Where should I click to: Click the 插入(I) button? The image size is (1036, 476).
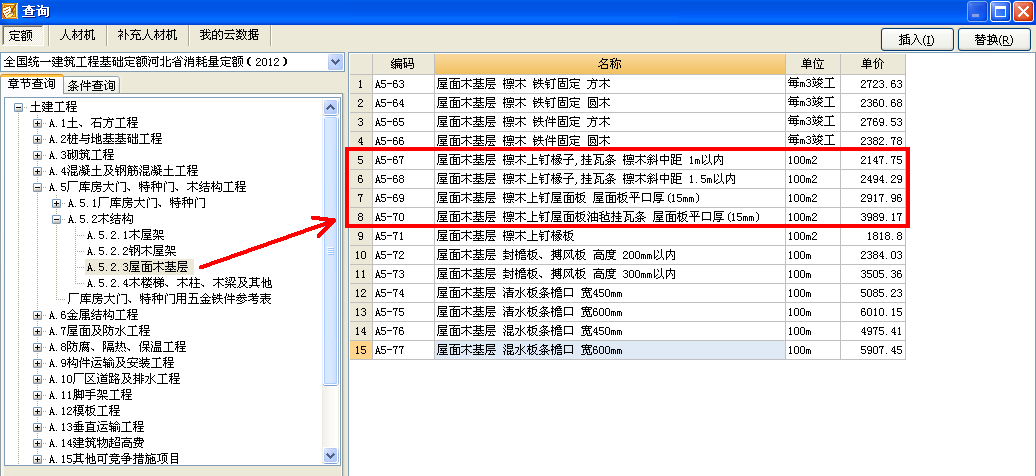click(x=917, y=39)
